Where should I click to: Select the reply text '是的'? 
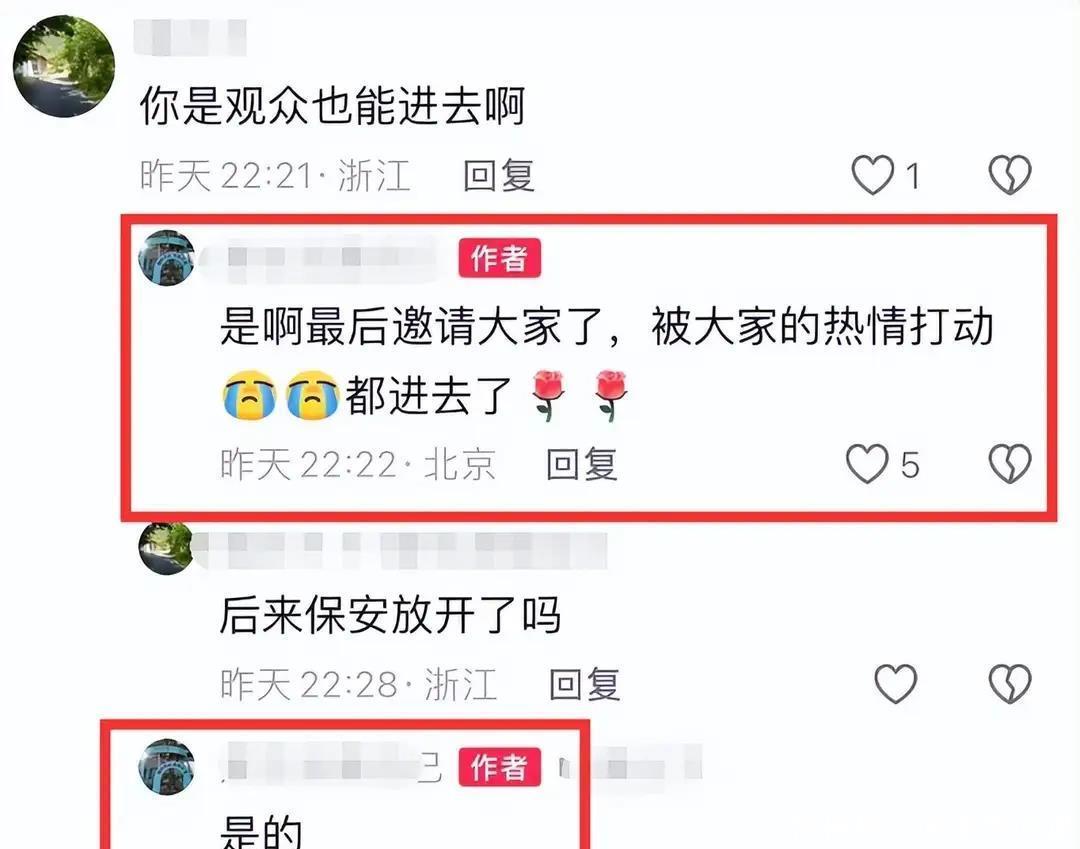click(261, 832)
